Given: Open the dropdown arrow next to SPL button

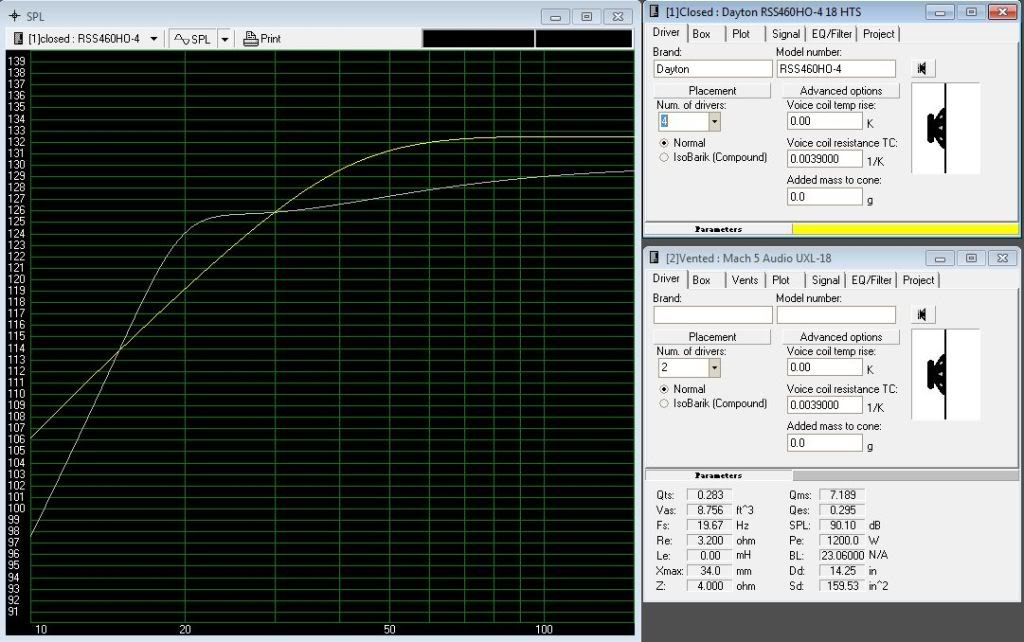Looking at the screenshot, I should point(225,39).
